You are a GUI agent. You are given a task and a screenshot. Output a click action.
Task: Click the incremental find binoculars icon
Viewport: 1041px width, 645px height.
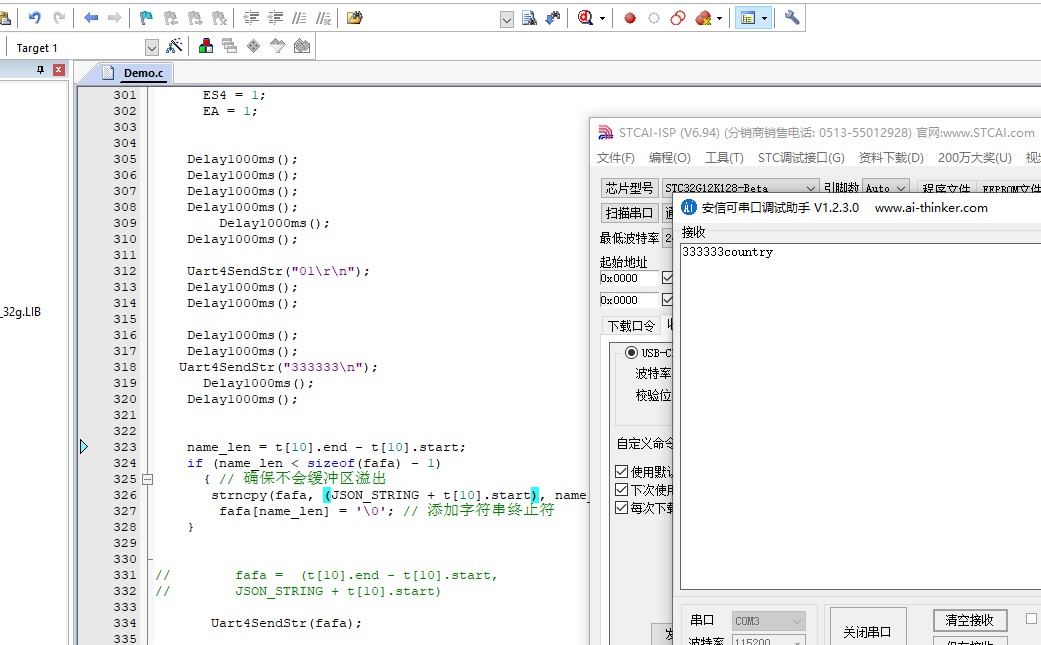552,18
